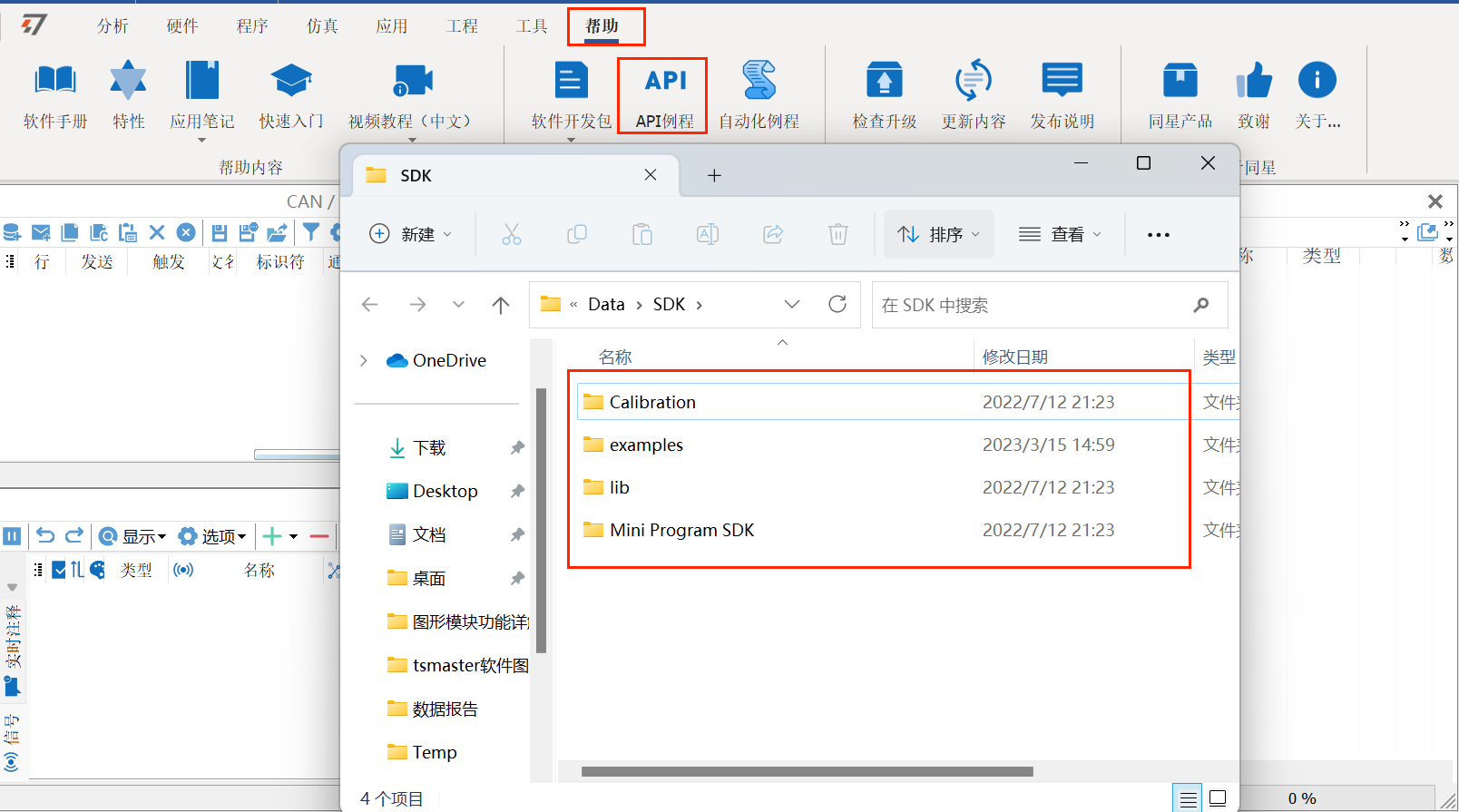The width and height of the screenshot is (1459, 812).
Task: Click the 快速入门 graduation cap icon
Action: [x=291, y=82]
